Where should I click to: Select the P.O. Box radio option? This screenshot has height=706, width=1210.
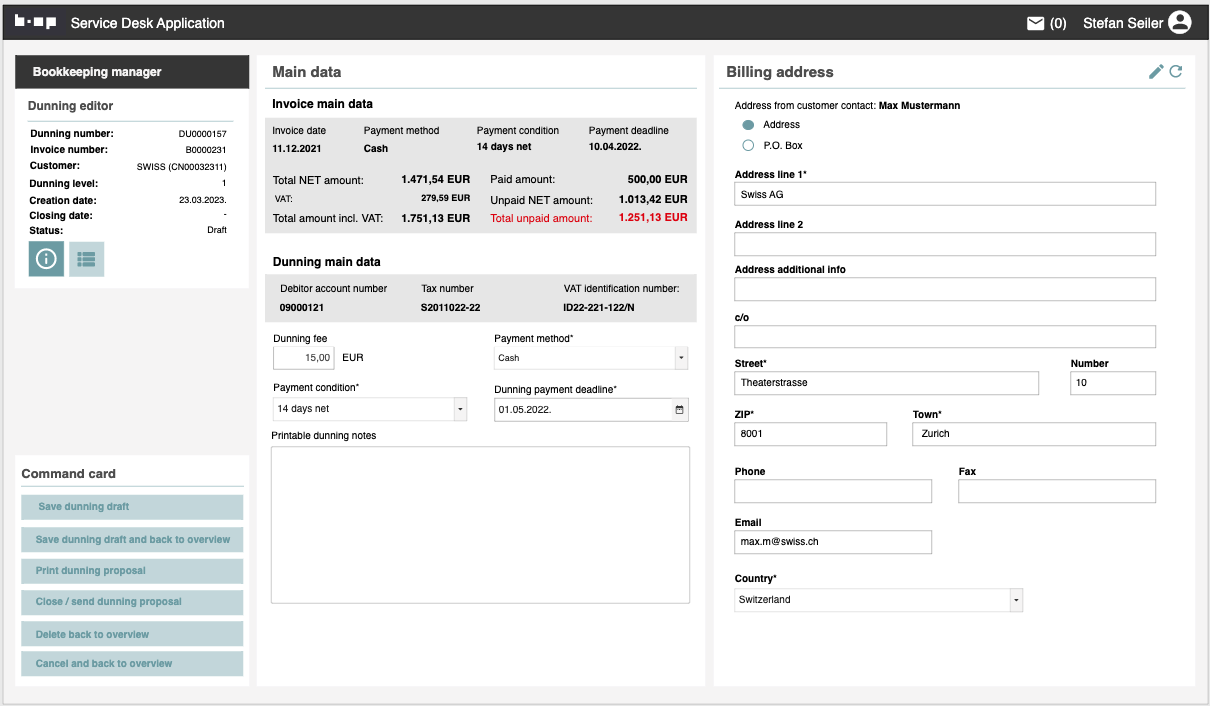(748, 146)
